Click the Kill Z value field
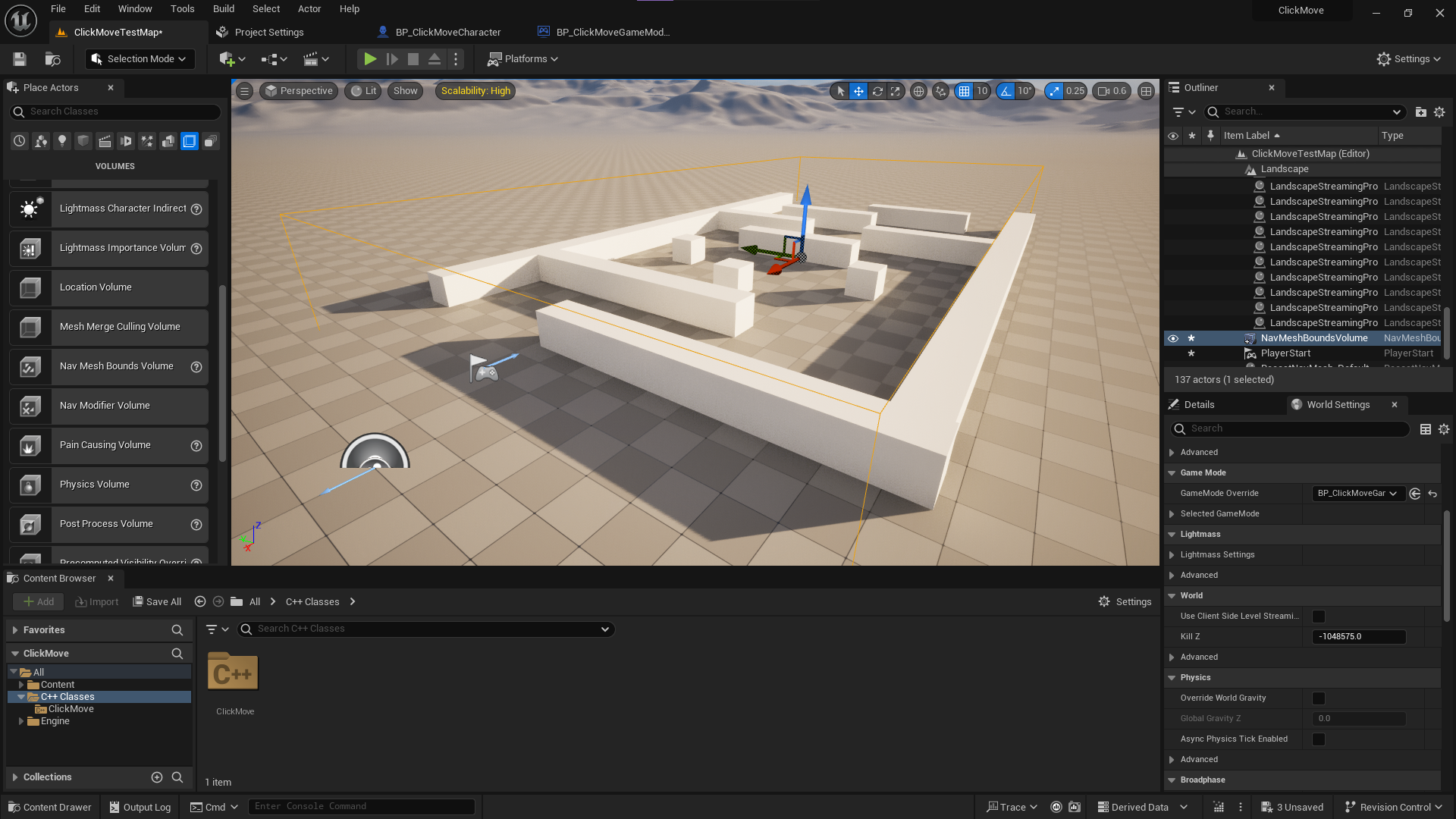This screenshot has width=1456, height=819. pyautogui.click(x=1358, y=637)
